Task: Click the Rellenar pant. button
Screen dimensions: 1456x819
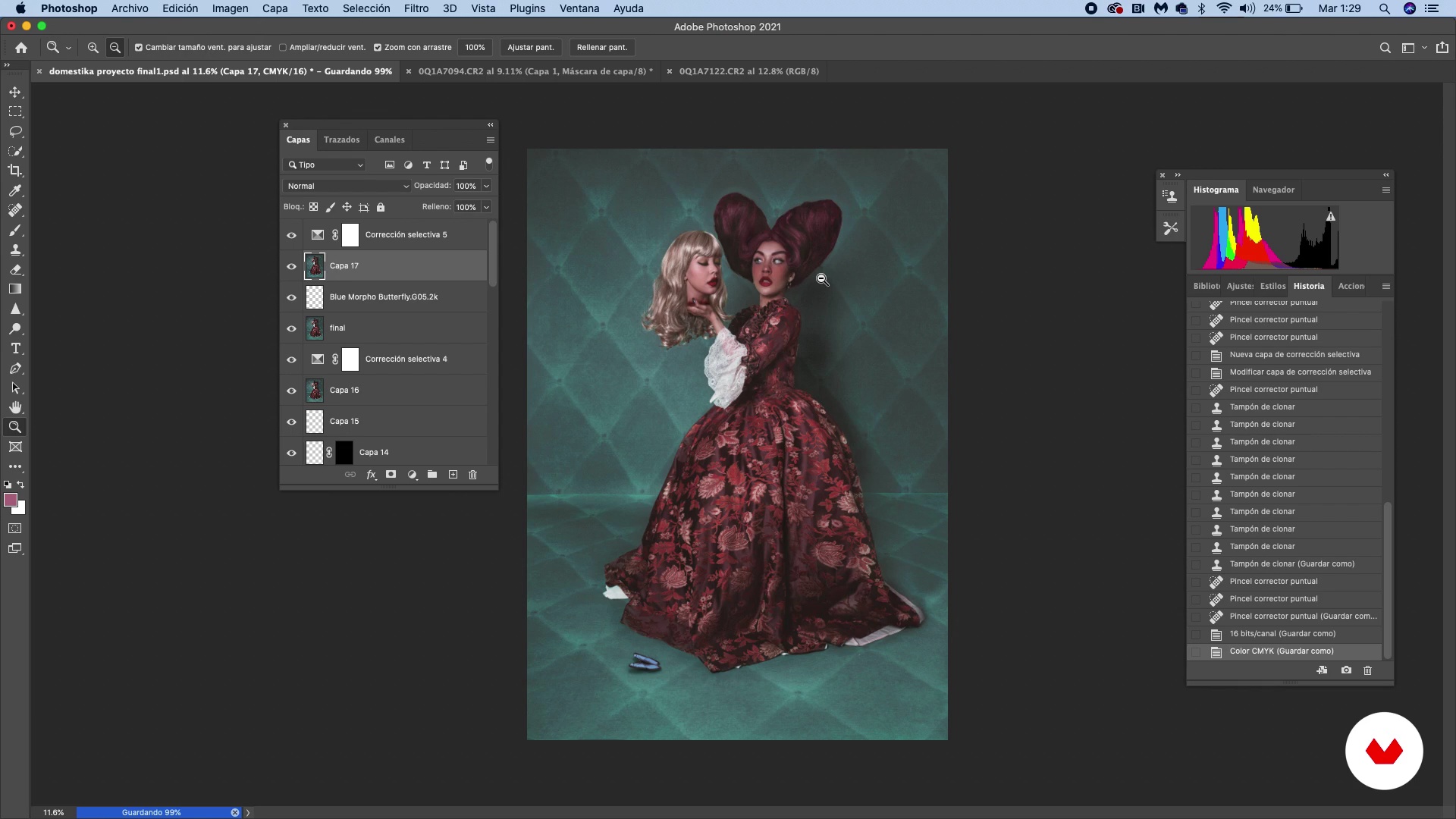Action: [x=602, y=47]
